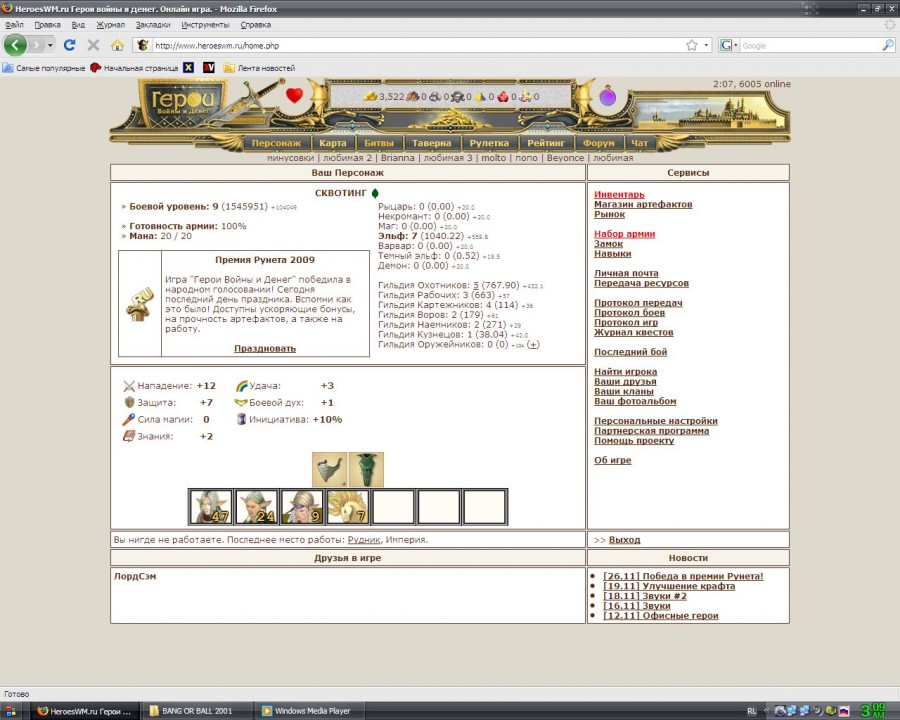The width and height of the screenshot is (900, 720).
Task: Open the Рулетка tab
Action: click(489, 143)
